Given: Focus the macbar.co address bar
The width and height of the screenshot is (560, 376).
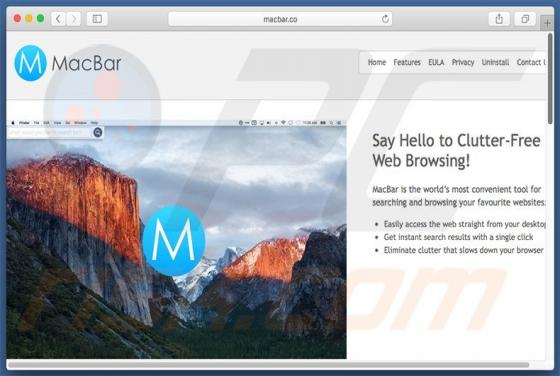Looking at the screenshot, I should pyautogui.click(x=280, y=19).
